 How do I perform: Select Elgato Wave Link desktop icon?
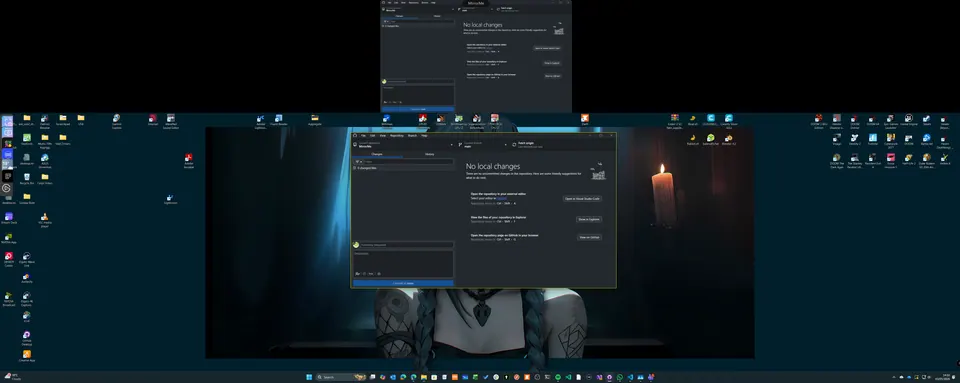click(26, 259)
